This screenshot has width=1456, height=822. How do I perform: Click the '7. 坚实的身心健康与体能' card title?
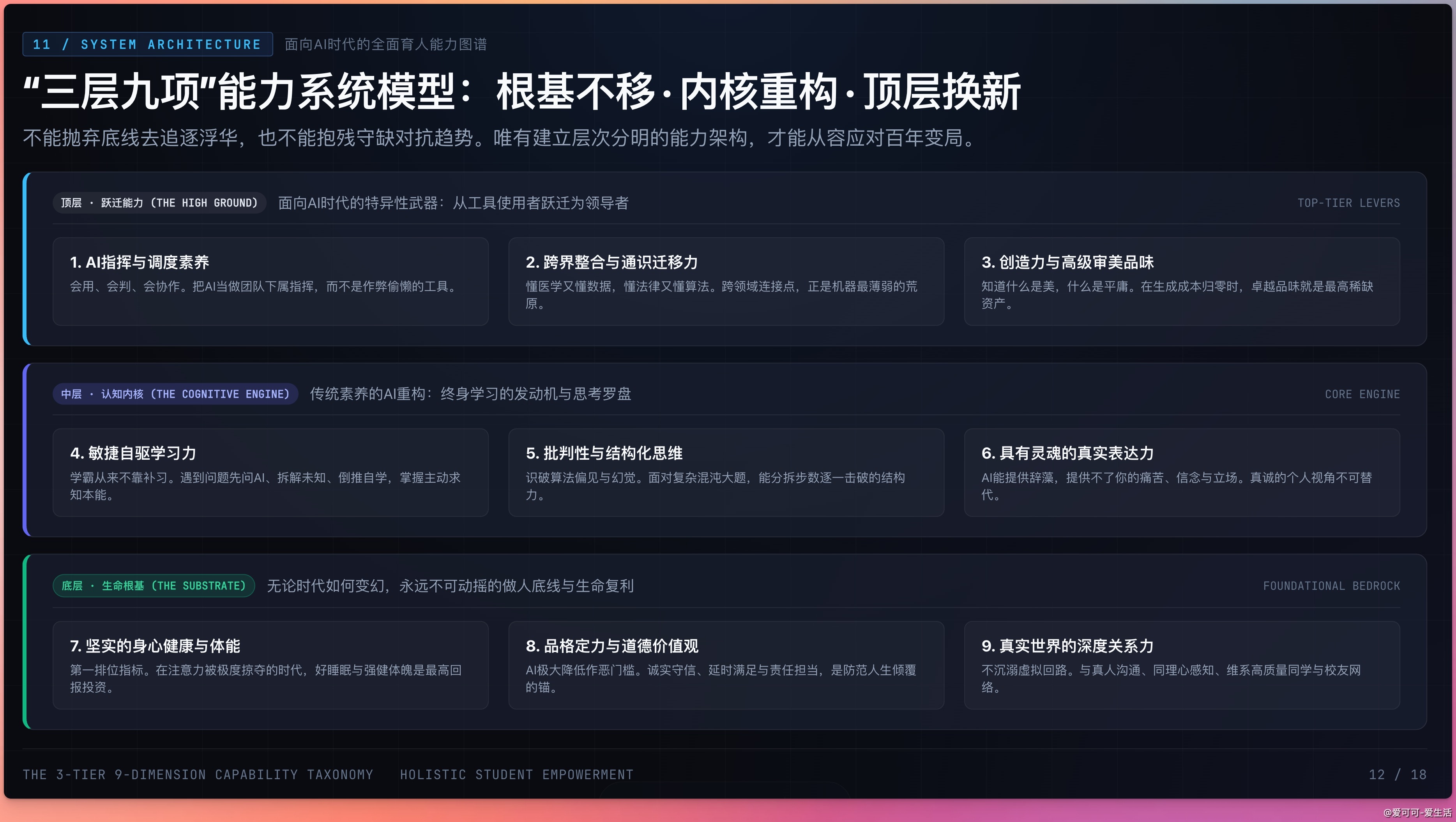(155, 646)
